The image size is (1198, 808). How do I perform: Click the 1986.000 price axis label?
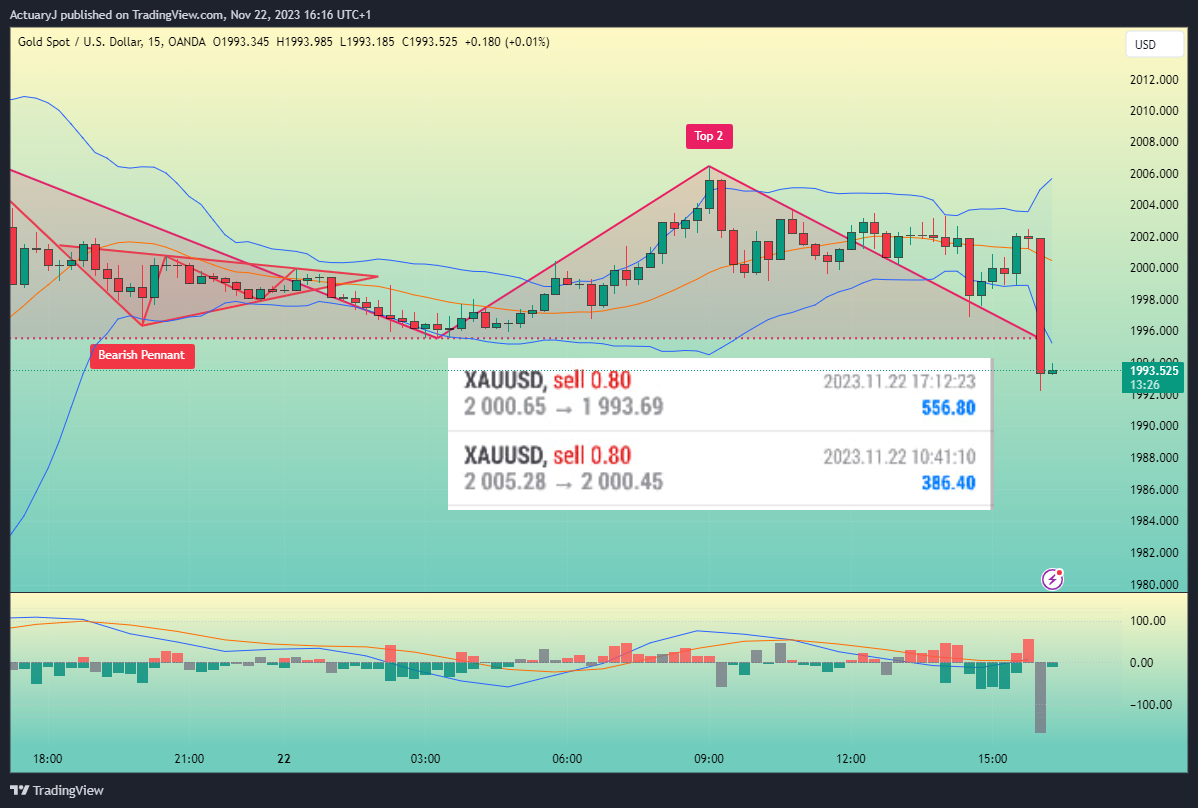[1154, 490]
